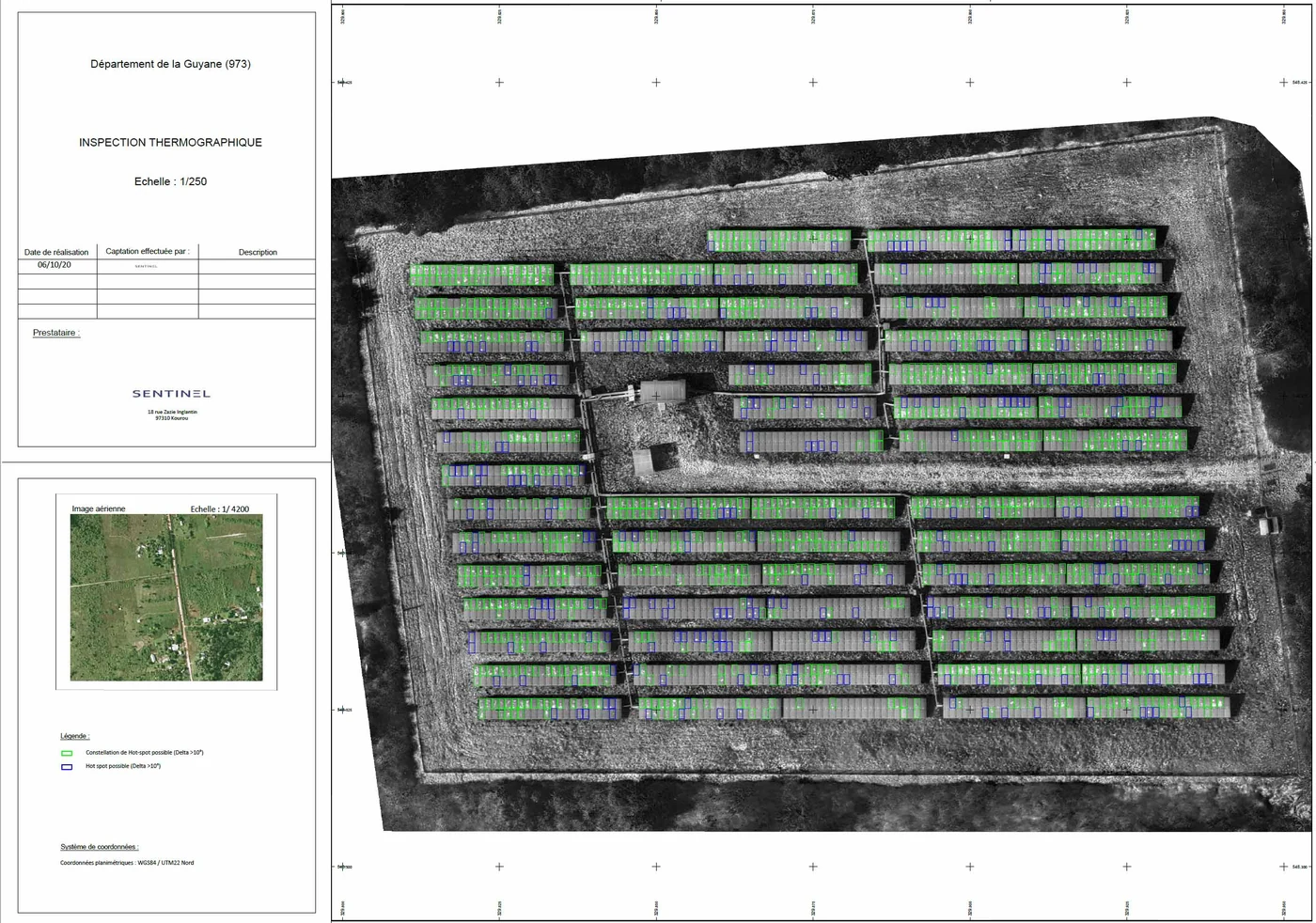Image resolution: width=1316 pixels, height=923 pixels.
Task: Click the small SENTINEL logo in the table
Action: coord(147,267)
